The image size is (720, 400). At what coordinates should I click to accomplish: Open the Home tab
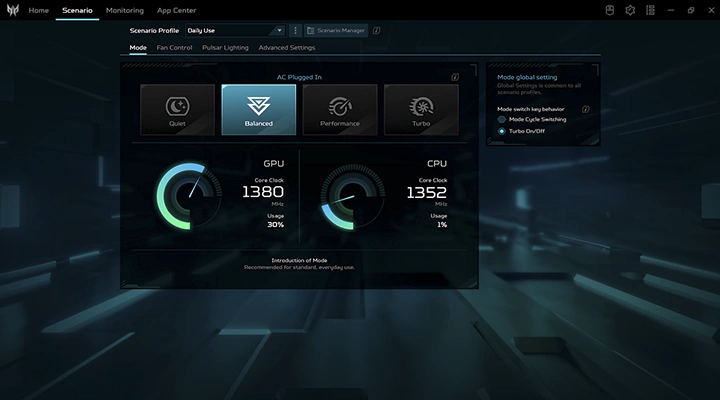pyautogui.click(x=39, y=10)
